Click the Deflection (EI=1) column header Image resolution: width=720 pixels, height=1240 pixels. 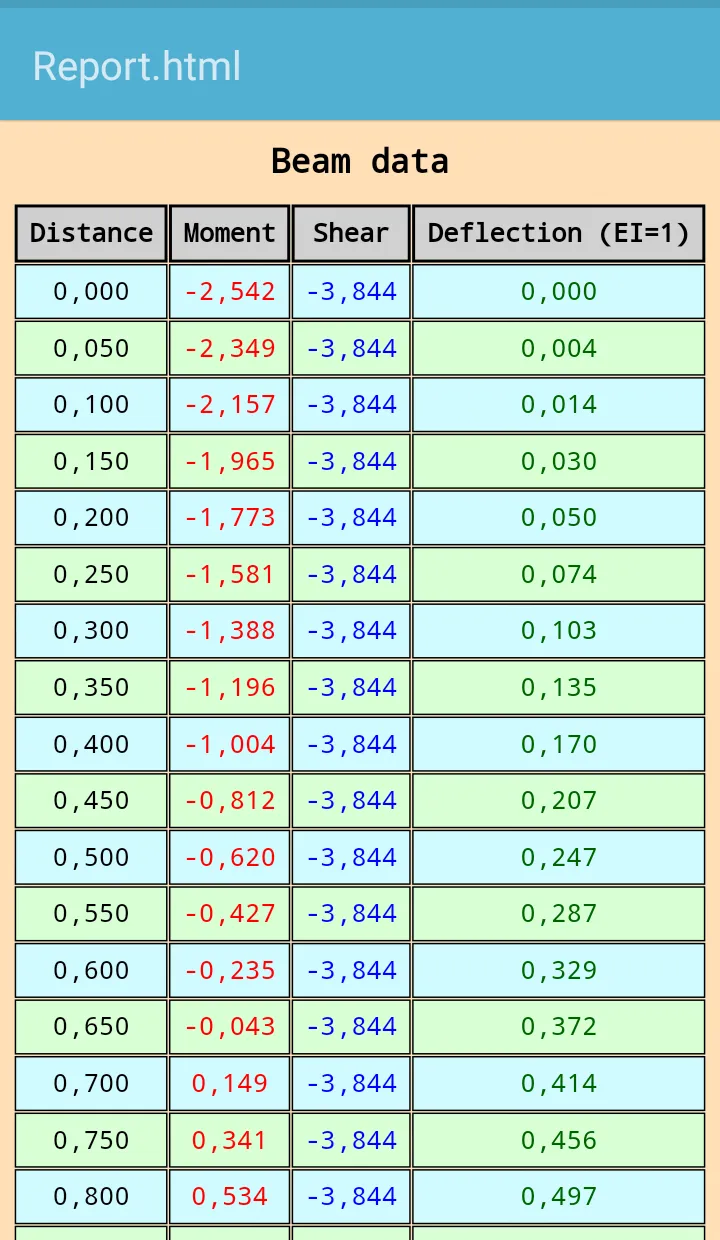(x=559, y=233)
